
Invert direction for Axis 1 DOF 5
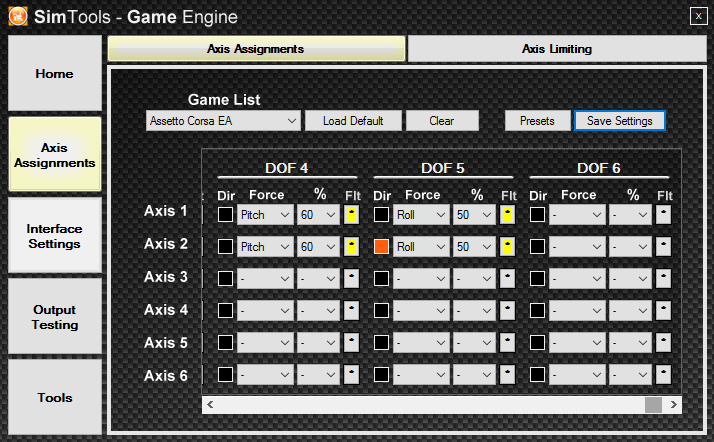(x=381, y=214)
